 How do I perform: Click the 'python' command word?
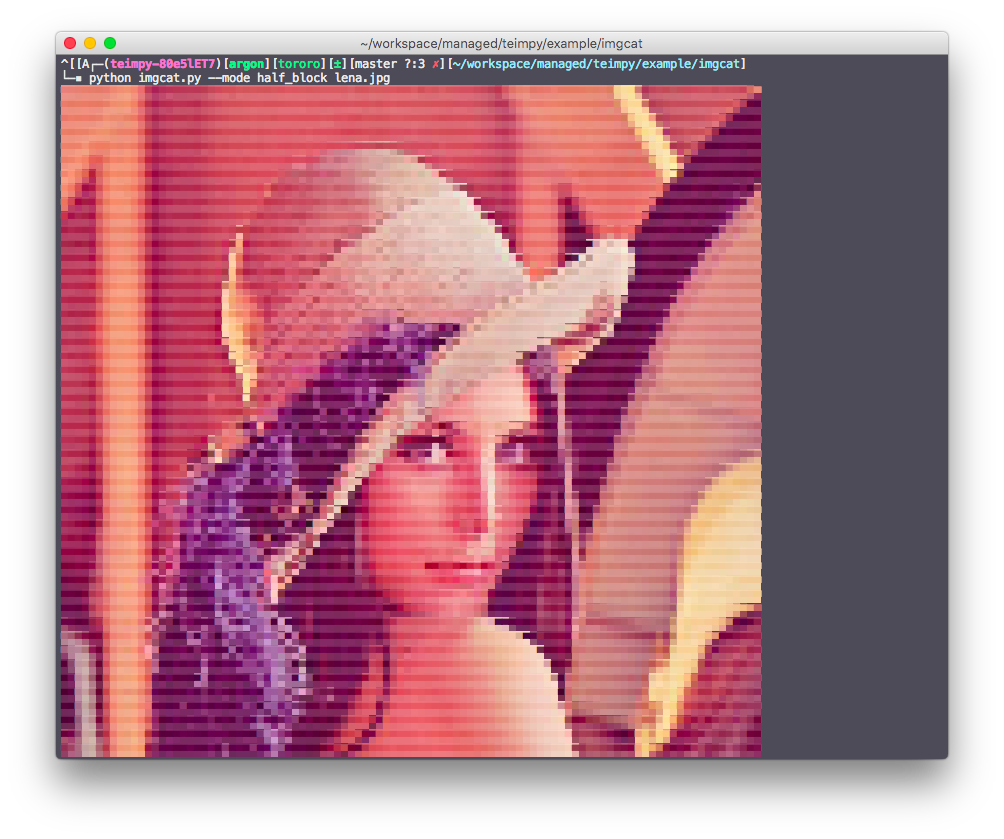tap(109, 78)
